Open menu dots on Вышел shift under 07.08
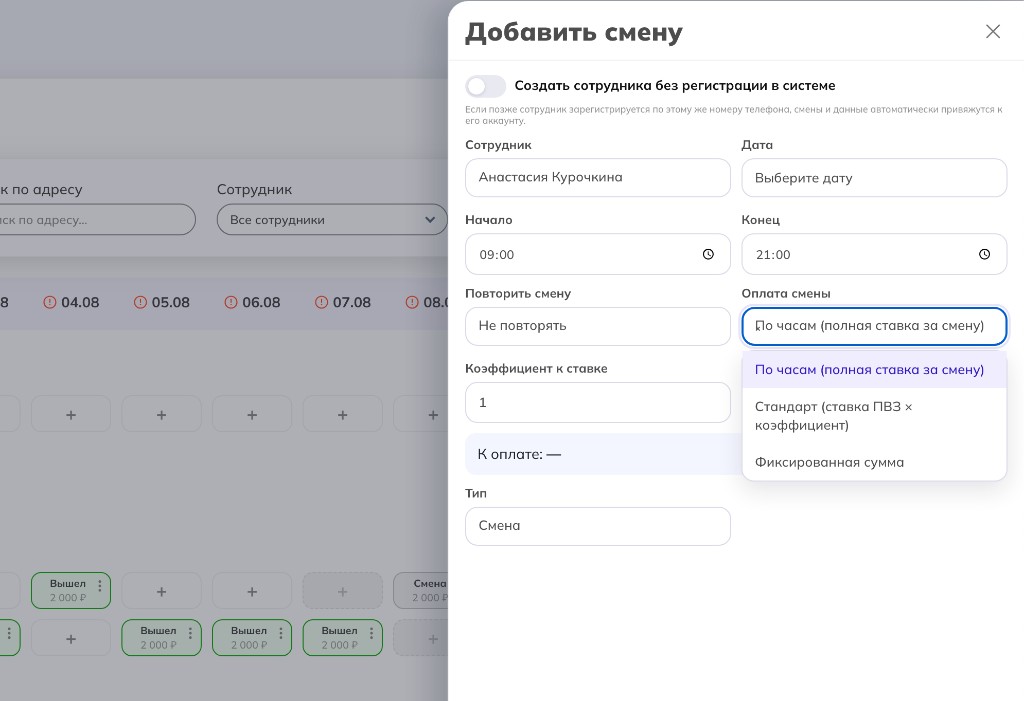1024x701 pixels. 372,632
